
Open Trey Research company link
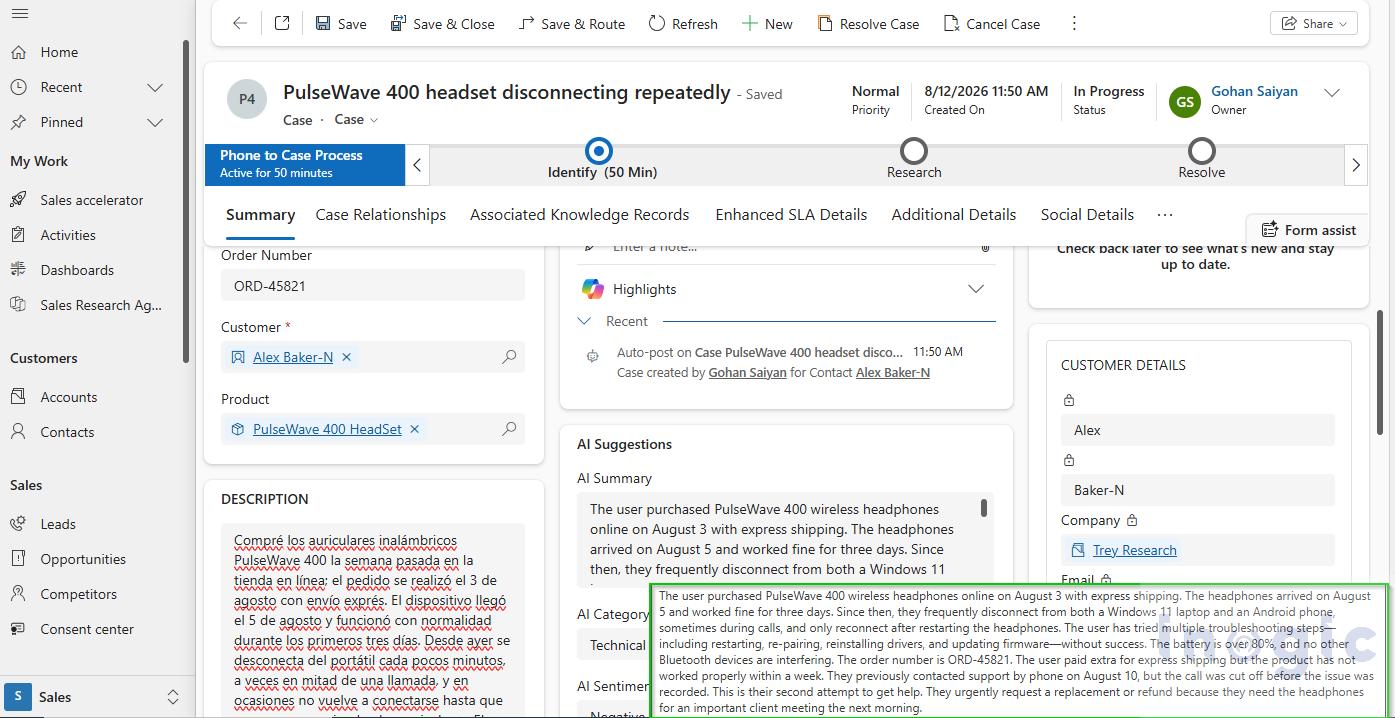1135,550
